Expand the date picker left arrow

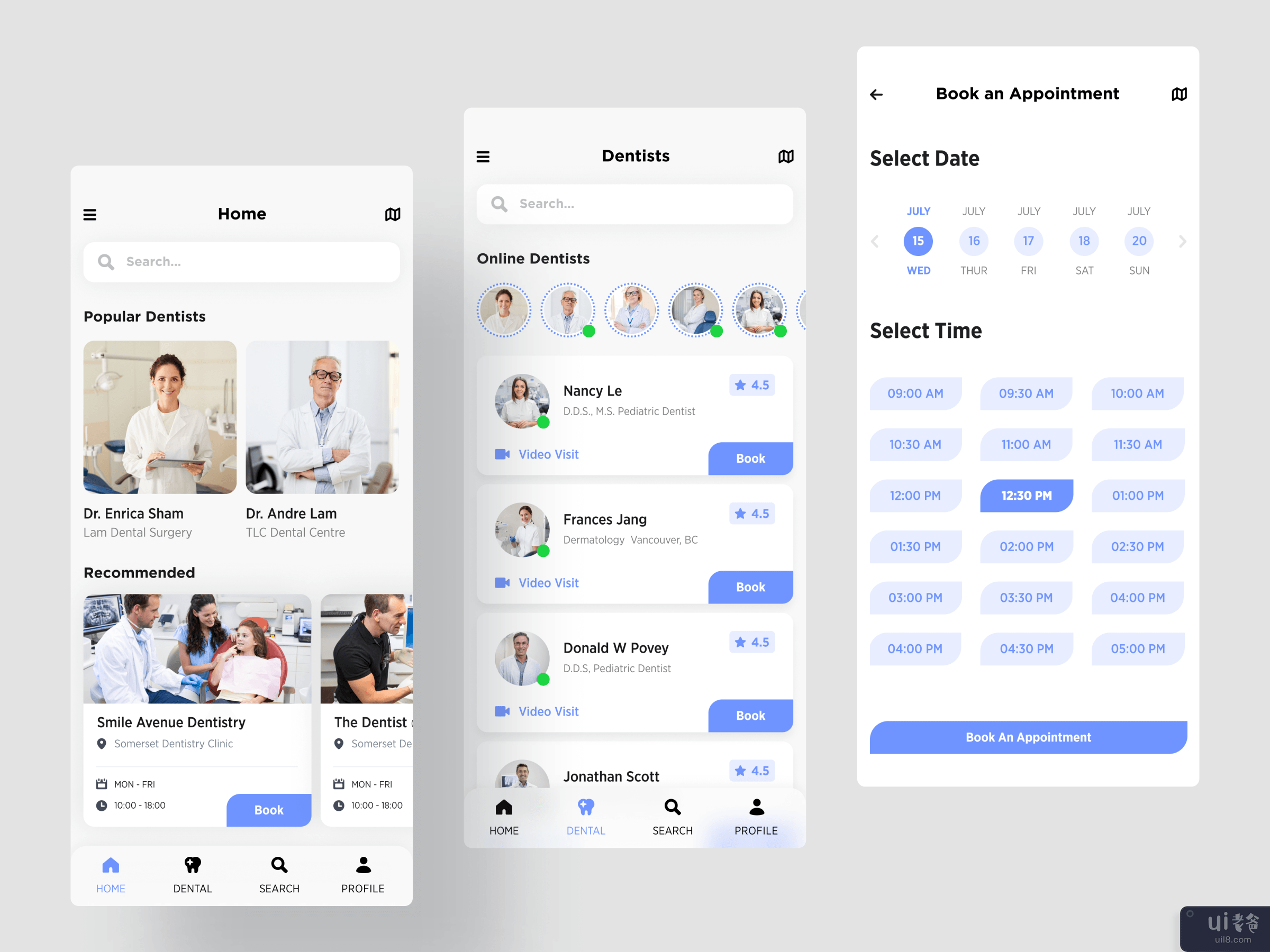(x=875, y=241)
